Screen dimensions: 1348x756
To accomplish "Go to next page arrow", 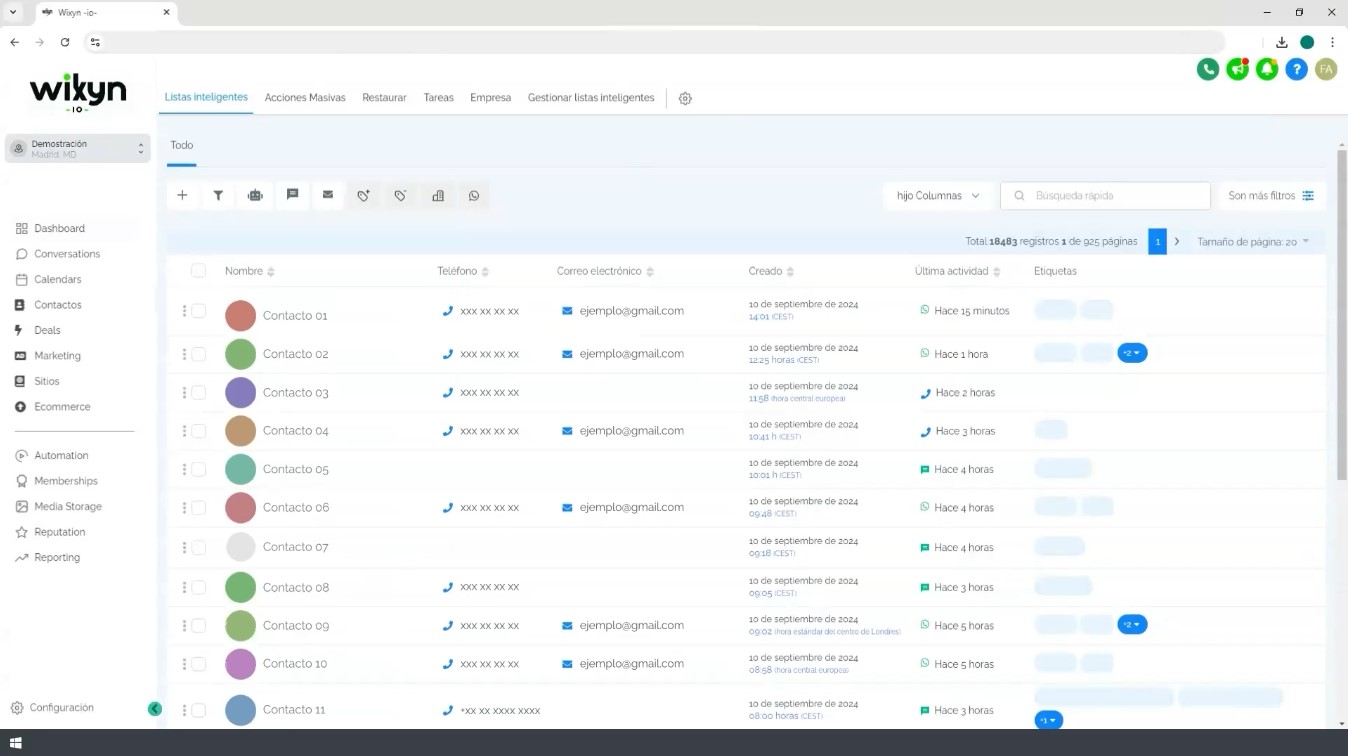I will tap(1177, 242).
